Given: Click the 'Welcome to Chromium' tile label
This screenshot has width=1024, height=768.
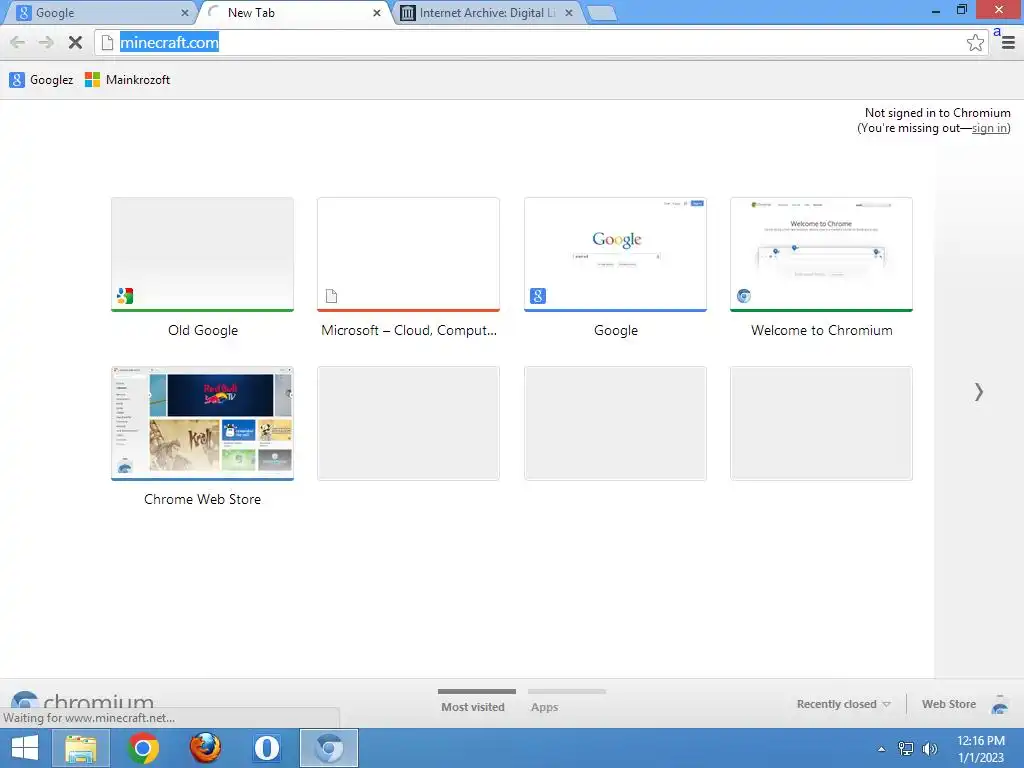Looking at the screenshot, I should tap(822, 330).
